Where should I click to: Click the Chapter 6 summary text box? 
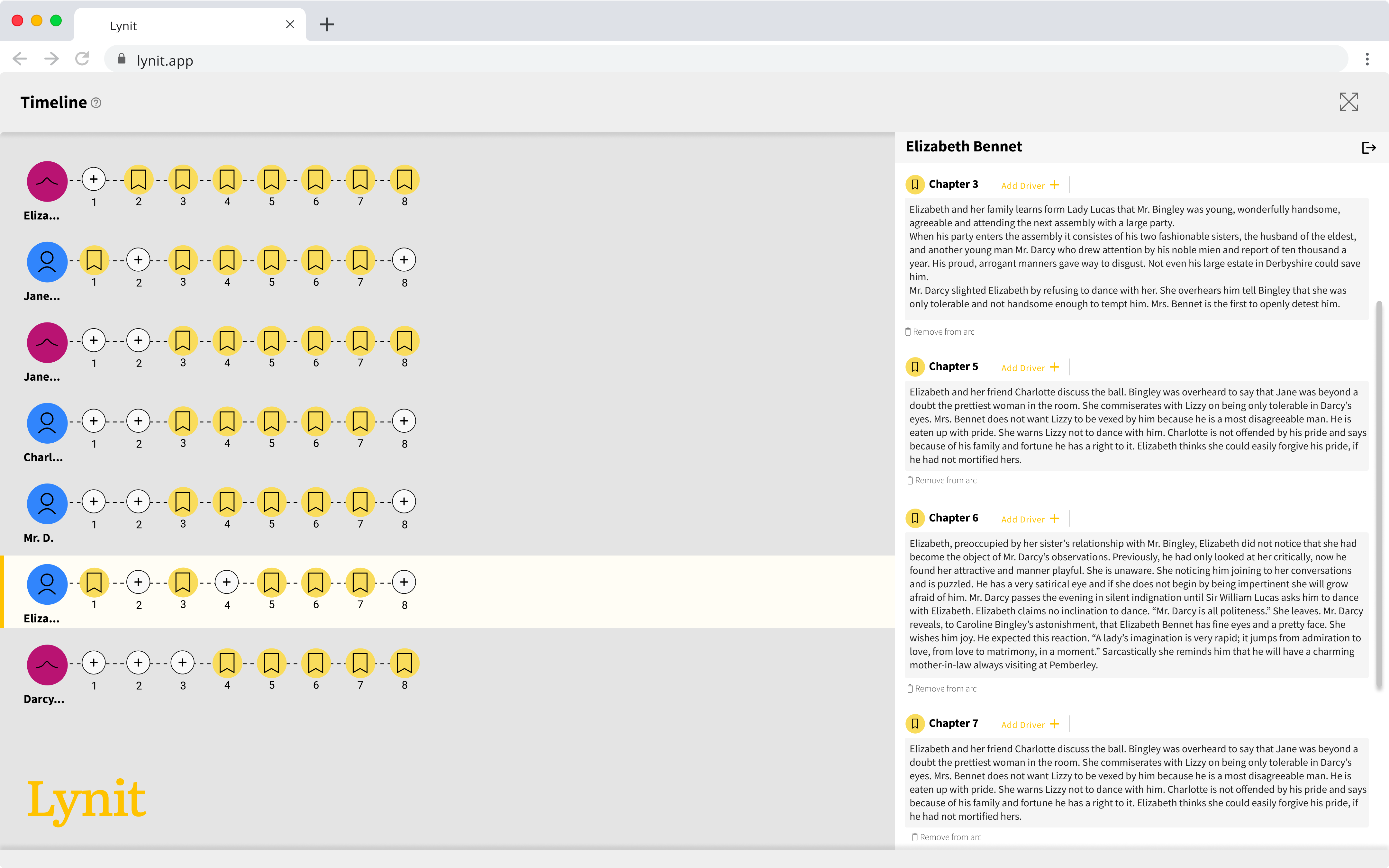(x=1137, y=604)
